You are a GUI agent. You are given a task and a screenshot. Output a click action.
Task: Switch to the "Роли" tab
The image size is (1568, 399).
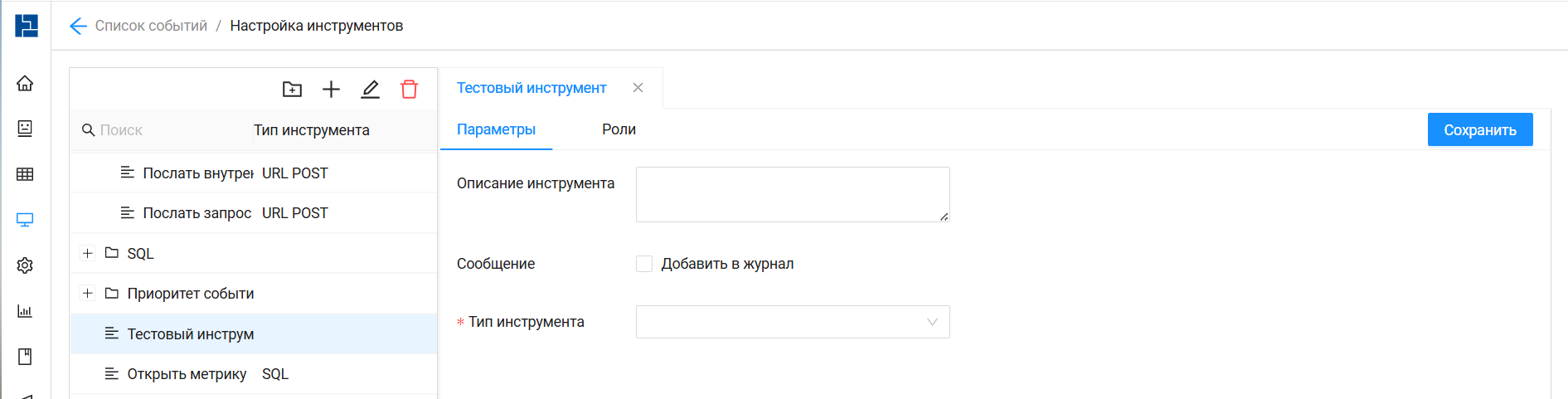(x=619, y=129)
